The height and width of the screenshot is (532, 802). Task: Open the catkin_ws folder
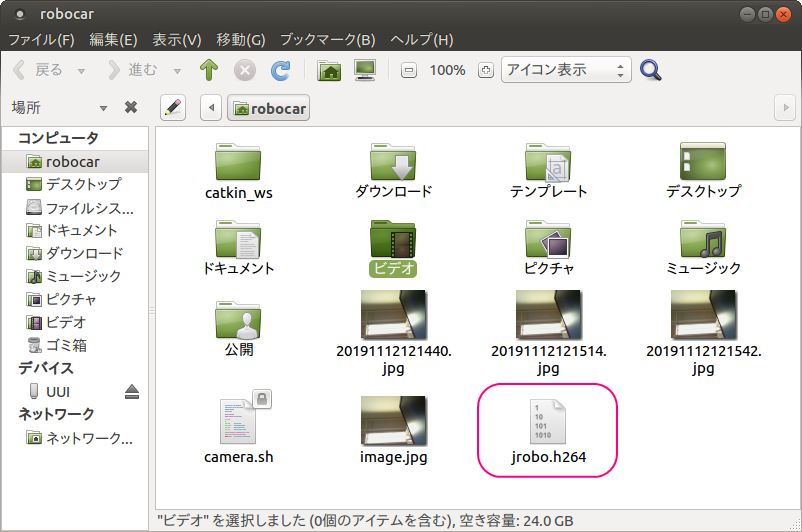point(238,171)
